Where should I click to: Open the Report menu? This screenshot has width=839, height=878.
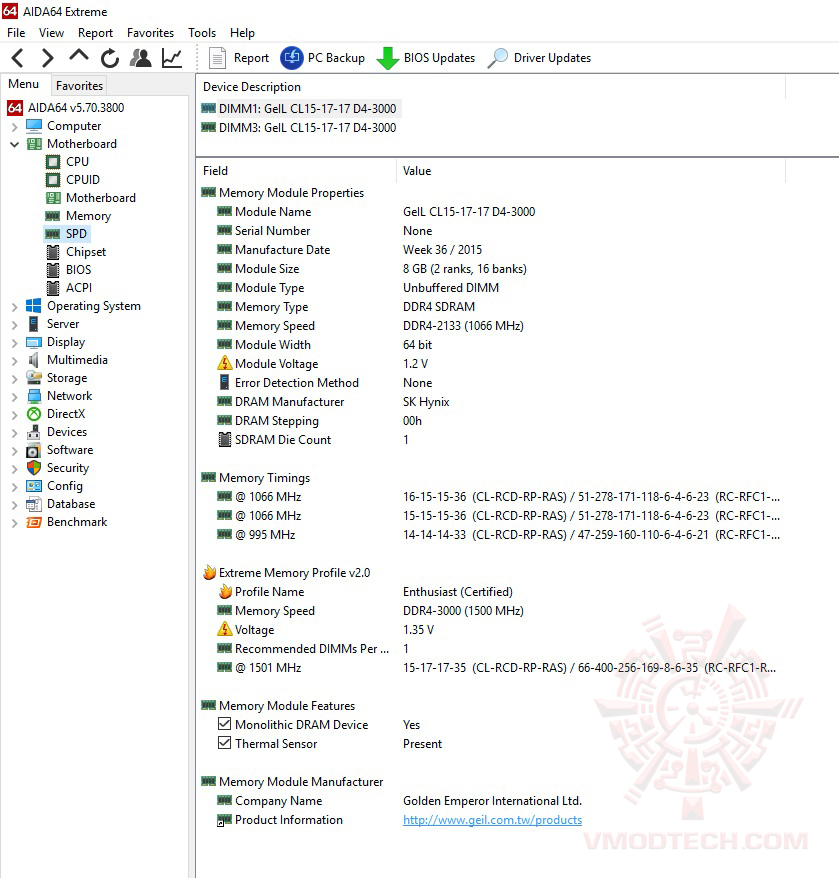[95, 32]
